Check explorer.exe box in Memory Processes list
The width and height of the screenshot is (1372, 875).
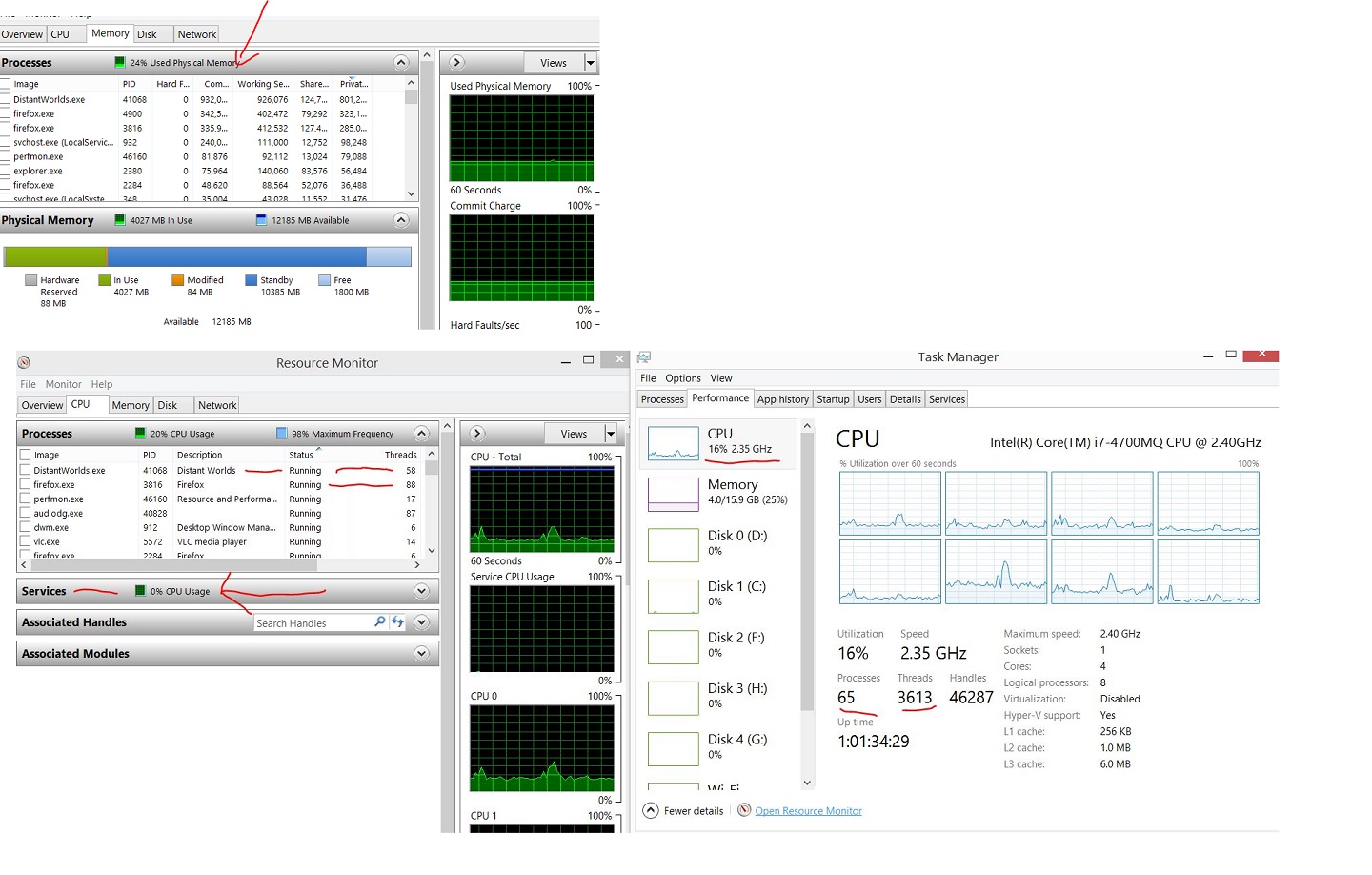coord(5,170)
